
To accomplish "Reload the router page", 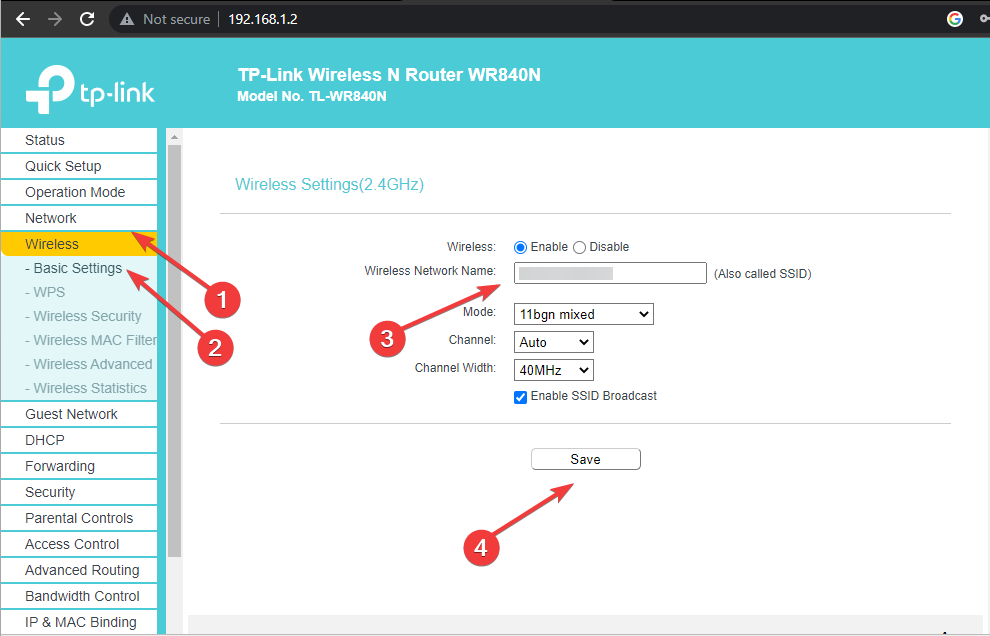I will (x=87, y=19).
